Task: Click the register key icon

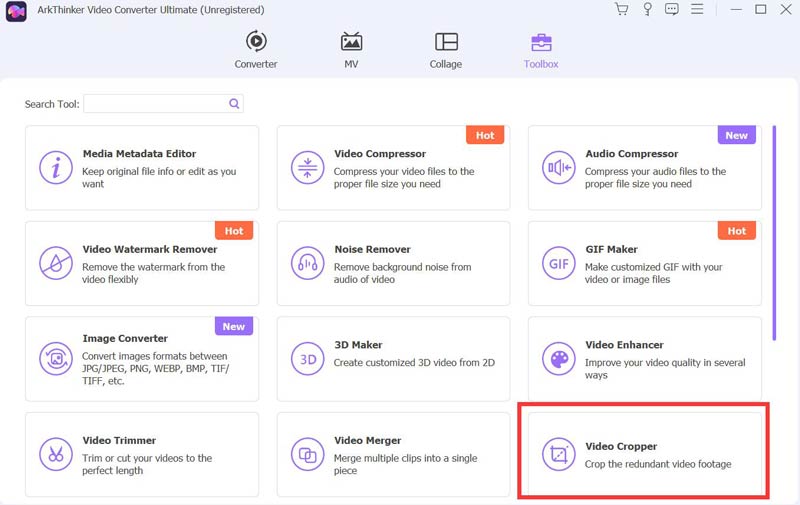Action: point(647,9)
